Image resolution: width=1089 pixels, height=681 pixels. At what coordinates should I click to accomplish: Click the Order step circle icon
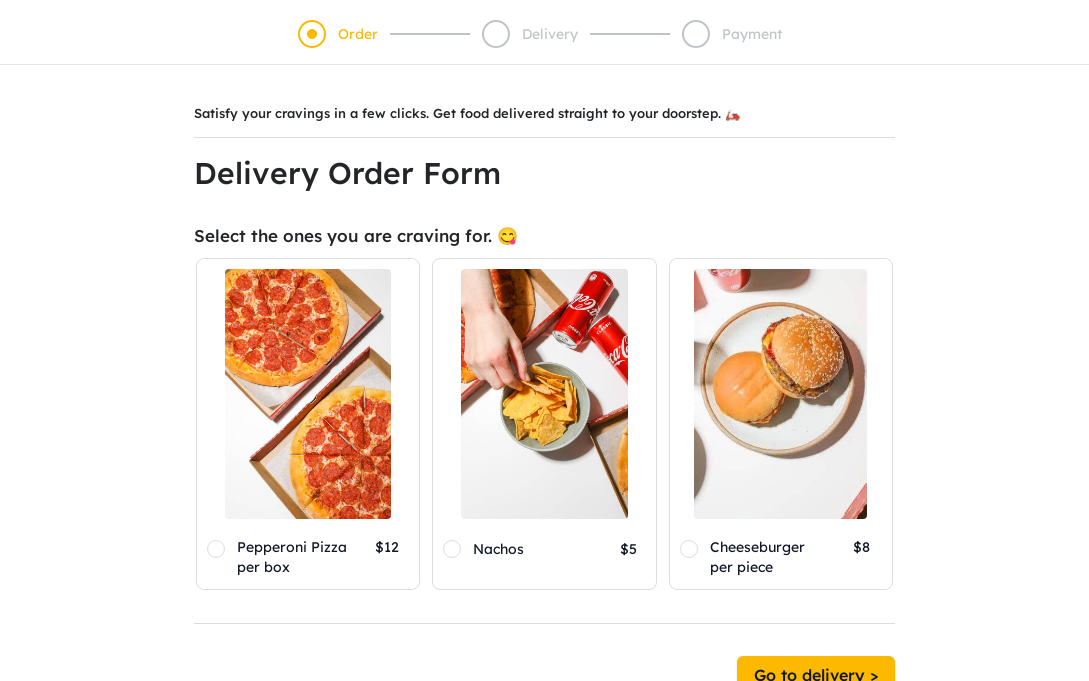[x=312, y=34]
